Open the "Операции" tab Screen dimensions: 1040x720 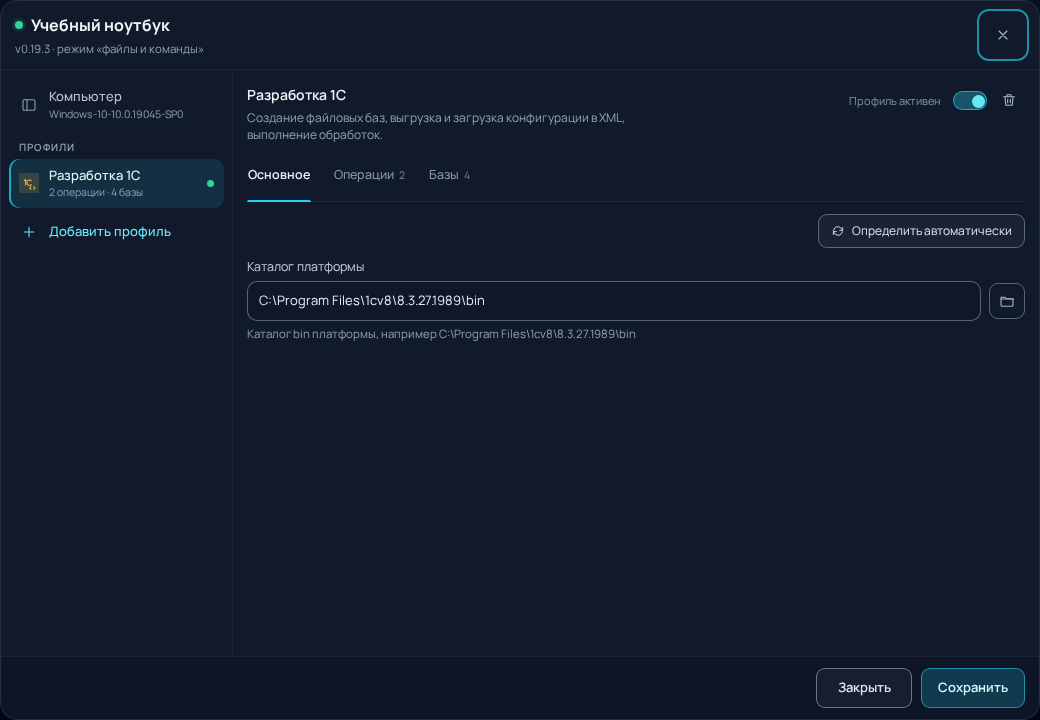tap(369, 175)
